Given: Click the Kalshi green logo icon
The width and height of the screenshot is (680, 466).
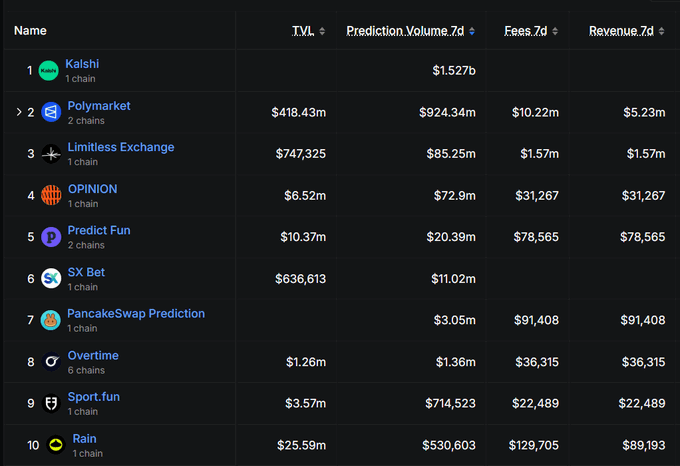Looking at the screenshot, I should coord(49,71).
